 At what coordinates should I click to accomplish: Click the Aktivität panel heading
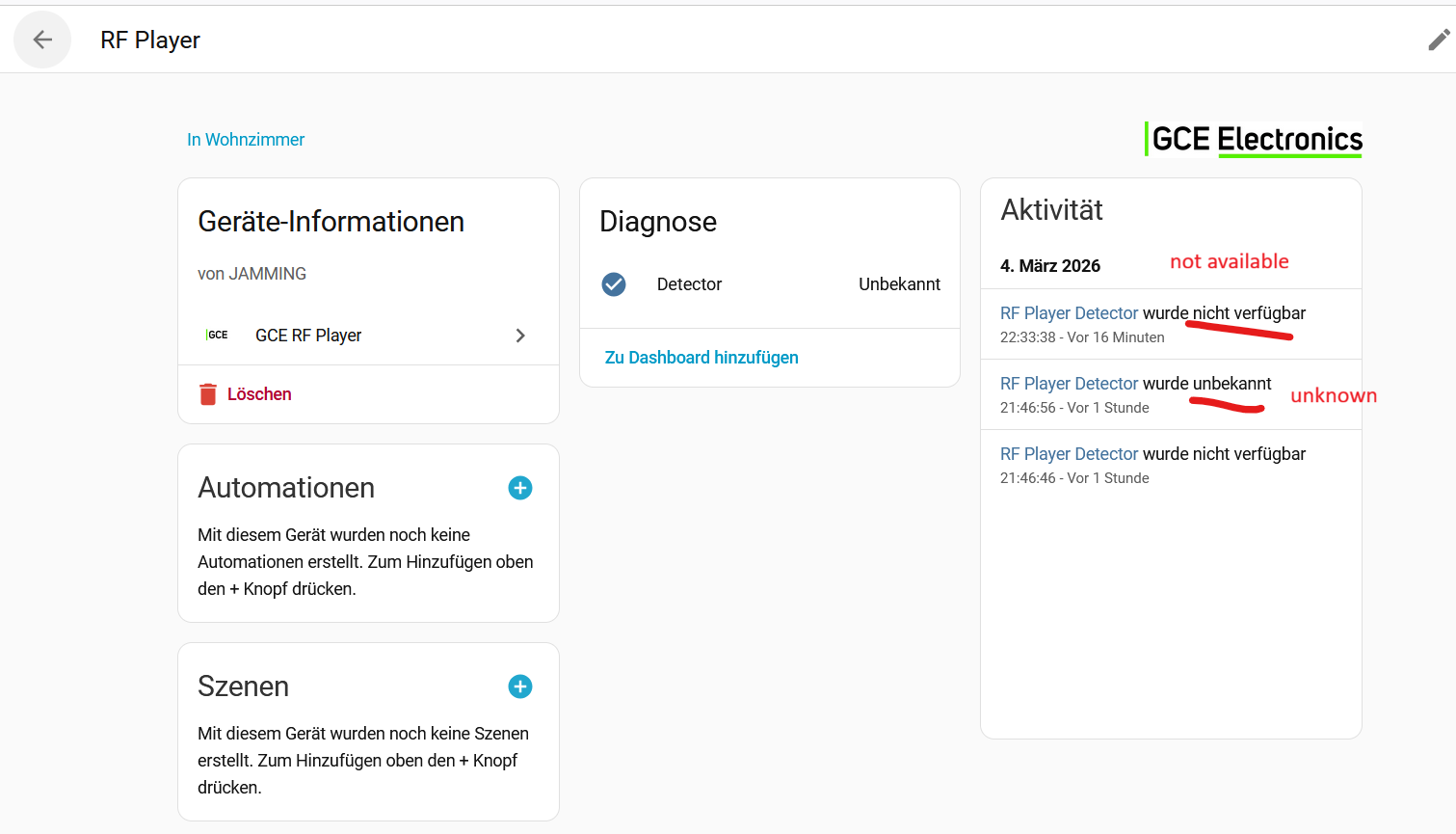click(1051, 210)
